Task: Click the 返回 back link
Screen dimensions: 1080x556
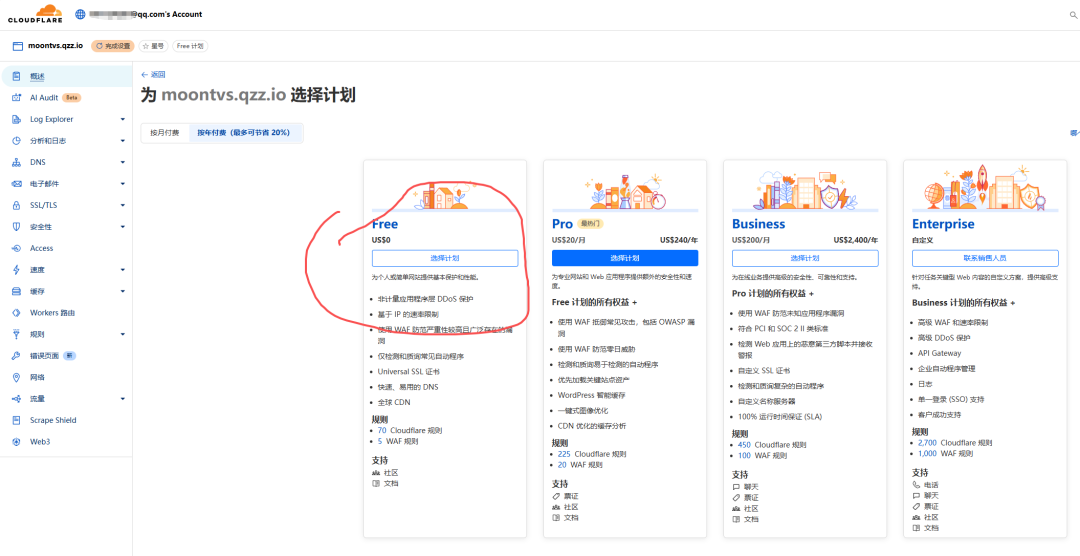Action: pos(153,74)
